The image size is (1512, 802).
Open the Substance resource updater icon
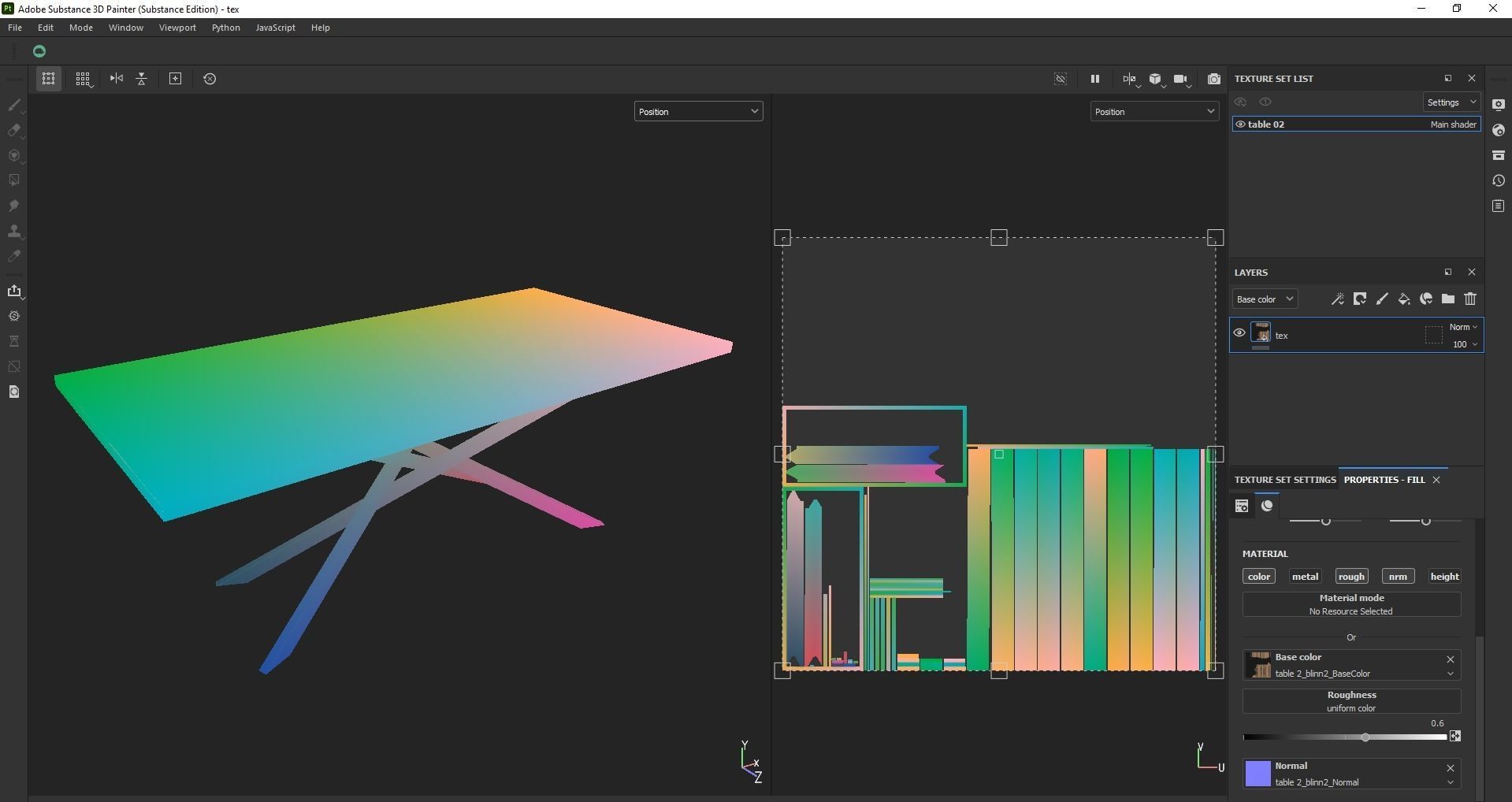[x=14, y=316]
